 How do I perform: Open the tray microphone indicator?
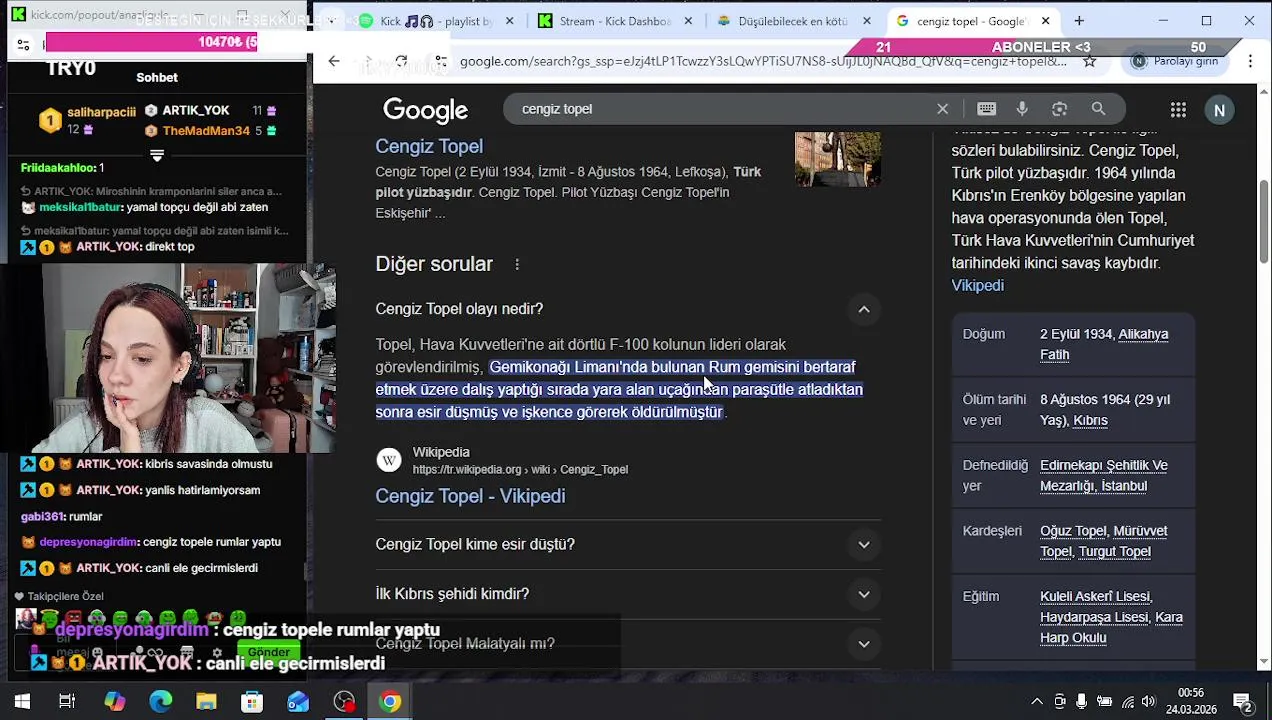point(1081,702)
